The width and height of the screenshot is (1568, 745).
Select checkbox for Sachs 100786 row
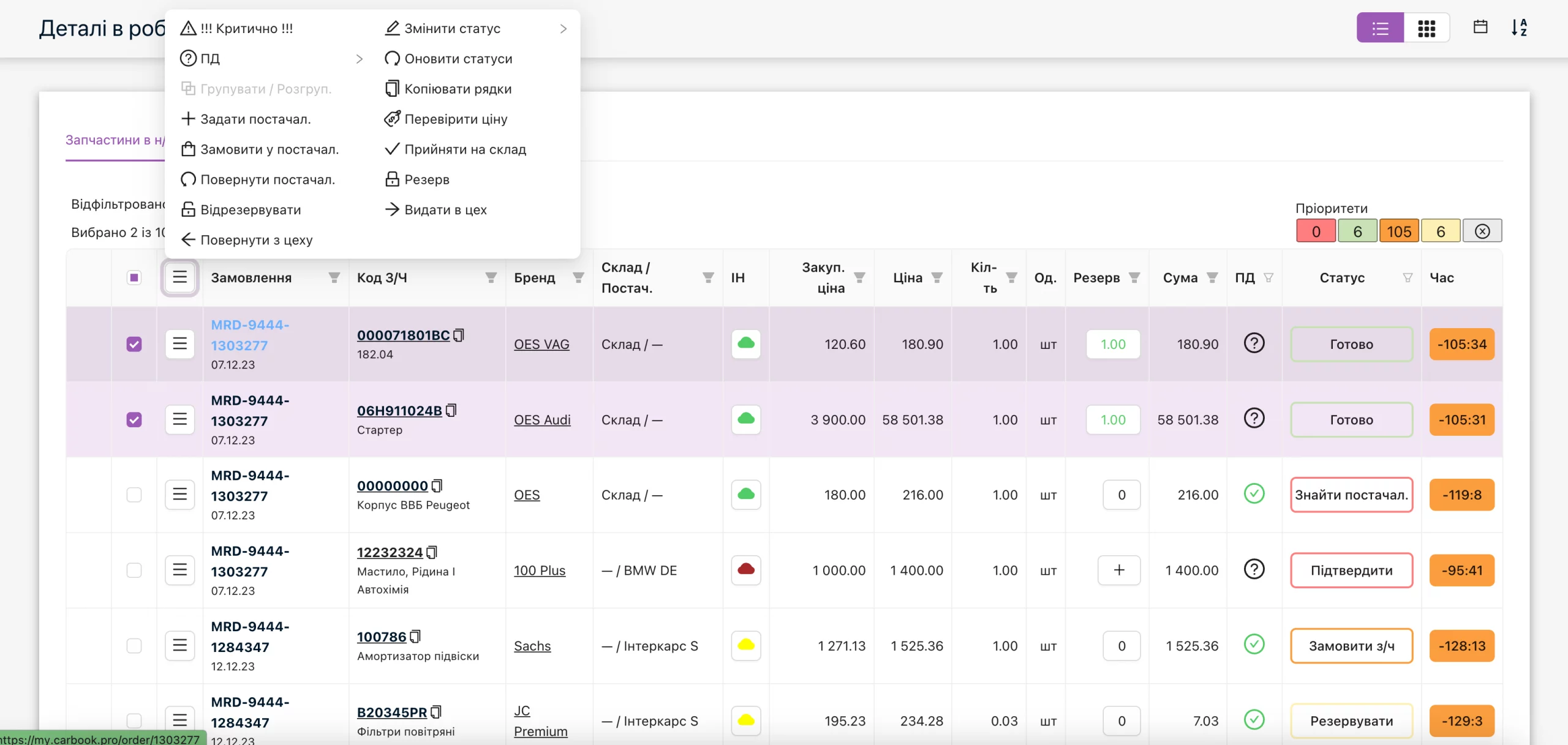[x=134, y=646]
